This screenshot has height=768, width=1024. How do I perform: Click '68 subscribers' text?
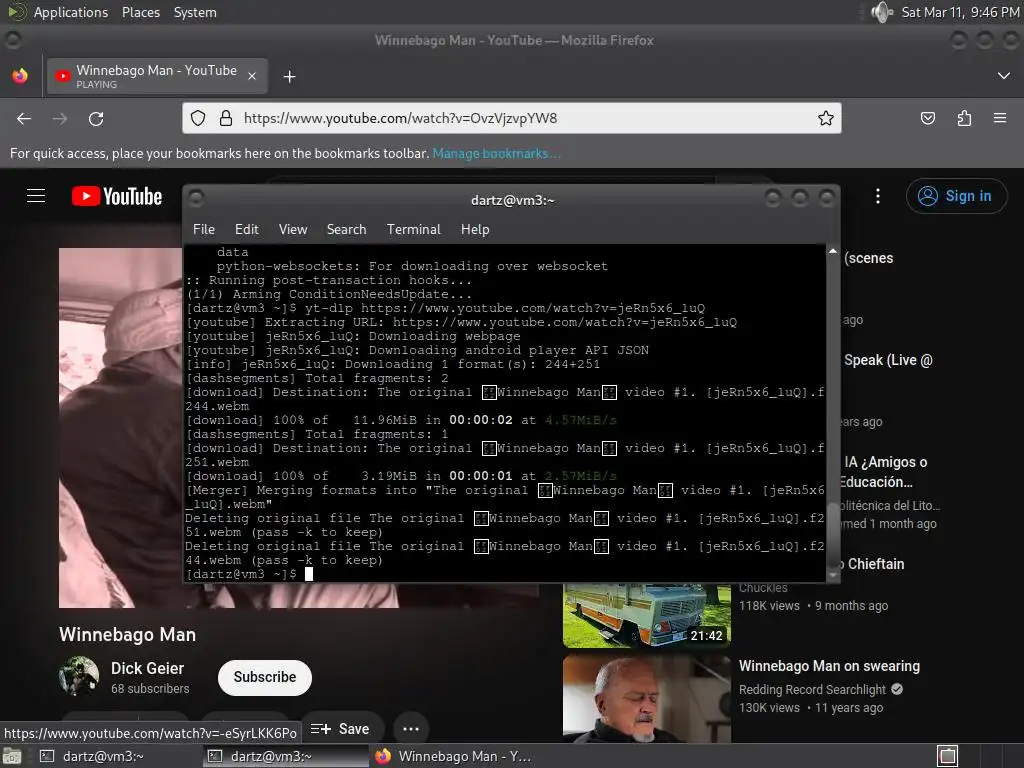click(150, 689)
